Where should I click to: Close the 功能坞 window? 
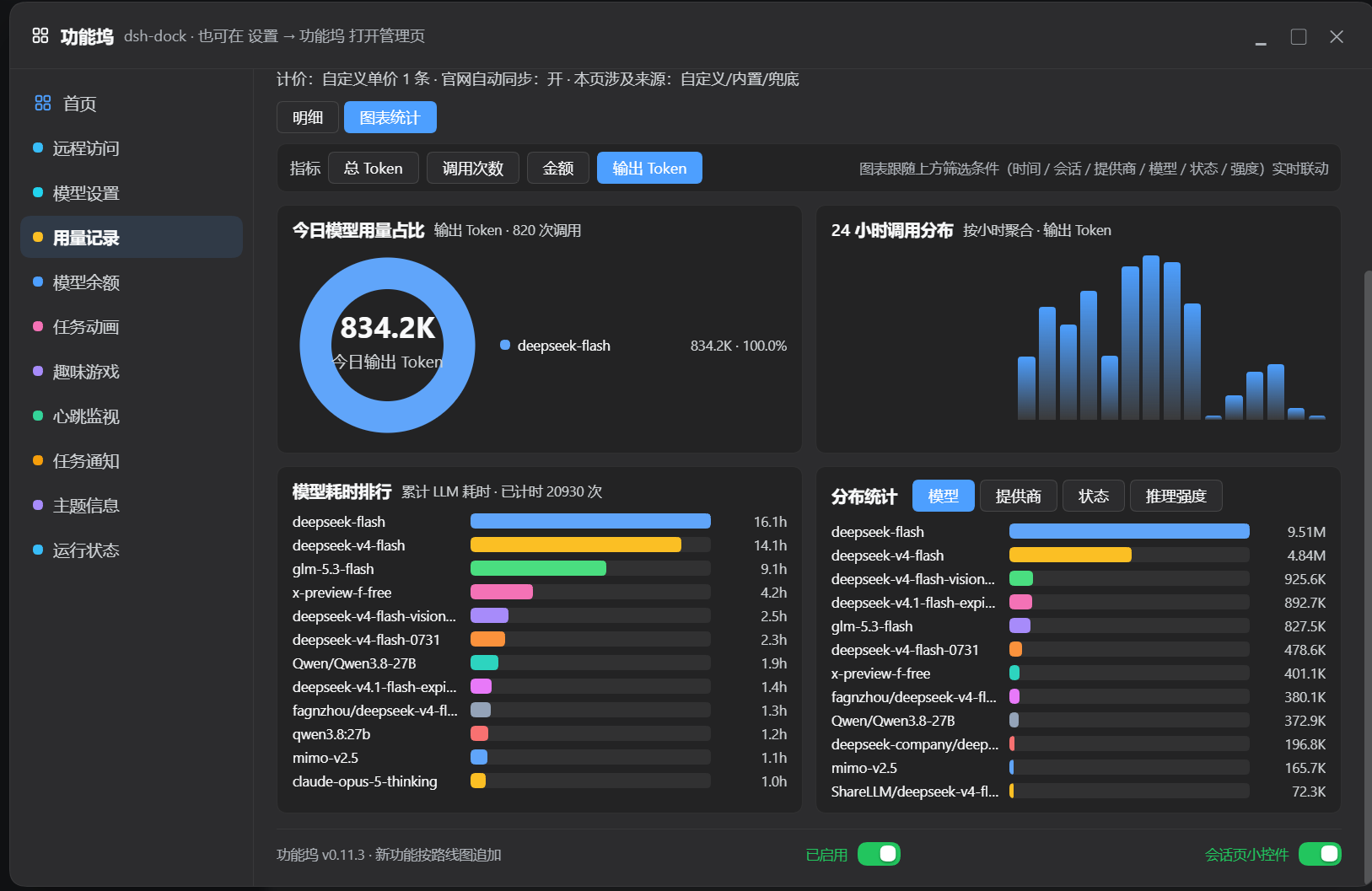click(1337, 37)
